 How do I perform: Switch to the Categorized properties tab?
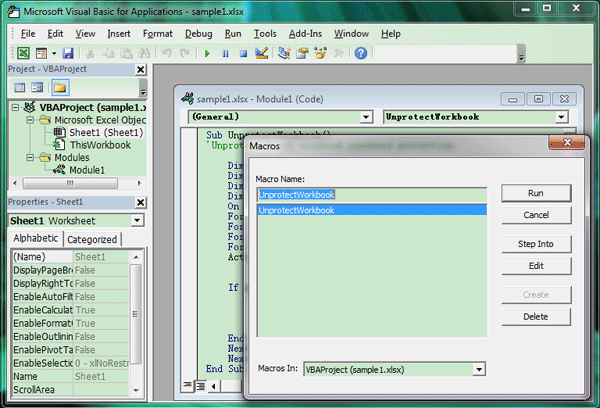click(92, 240)
